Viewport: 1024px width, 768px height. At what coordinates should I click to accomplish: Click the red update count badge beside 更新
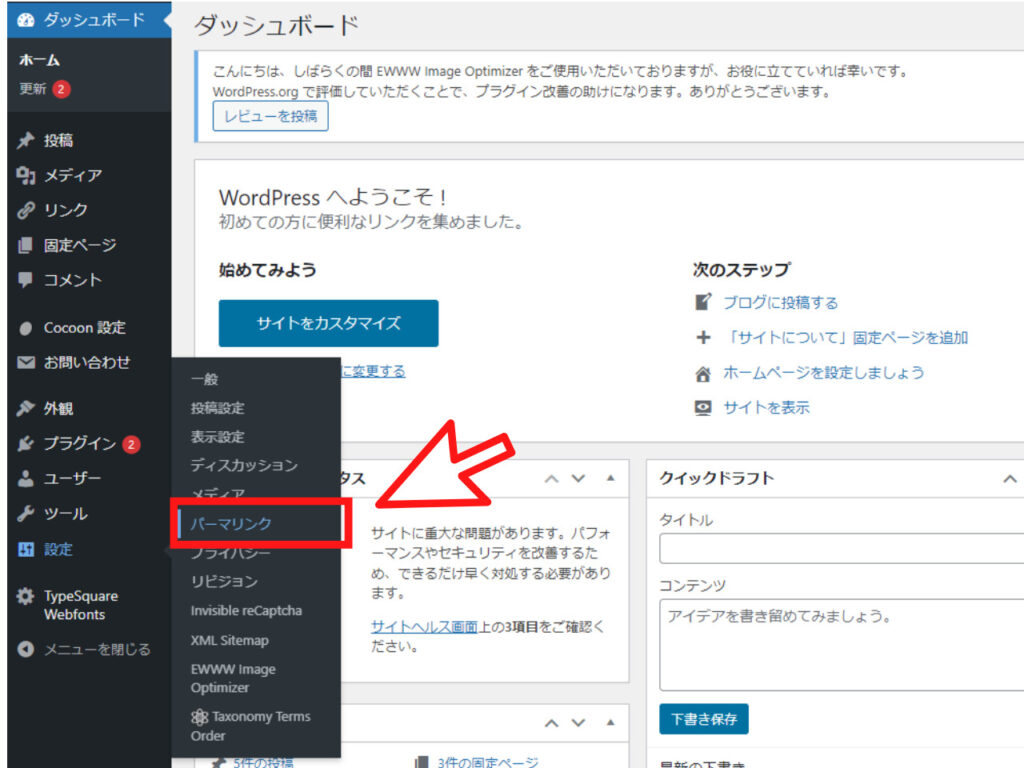click(x=61, y=89)
